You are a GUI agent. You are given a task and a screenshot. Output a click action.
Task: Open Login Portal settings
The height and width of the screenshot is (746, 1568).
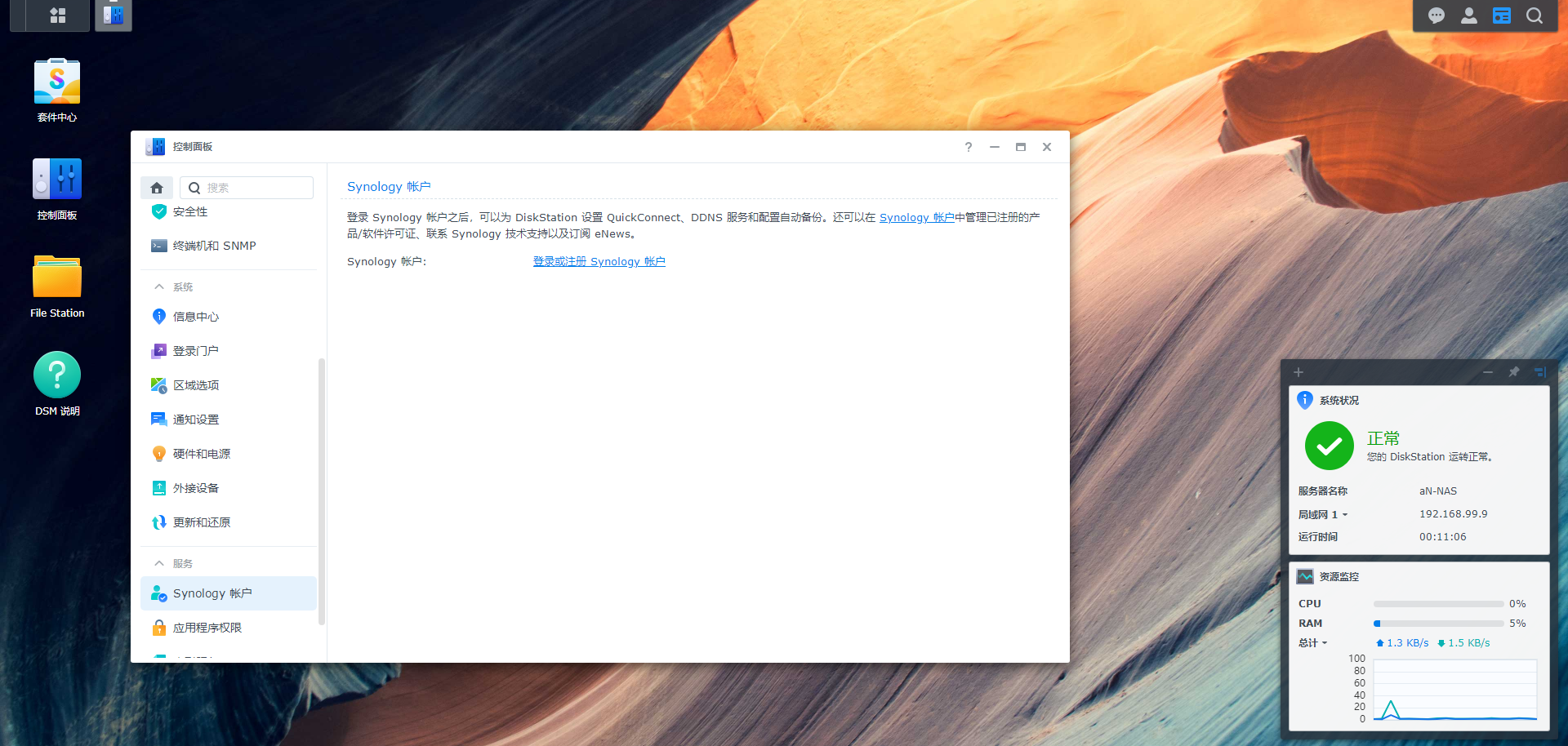point(229,351)
